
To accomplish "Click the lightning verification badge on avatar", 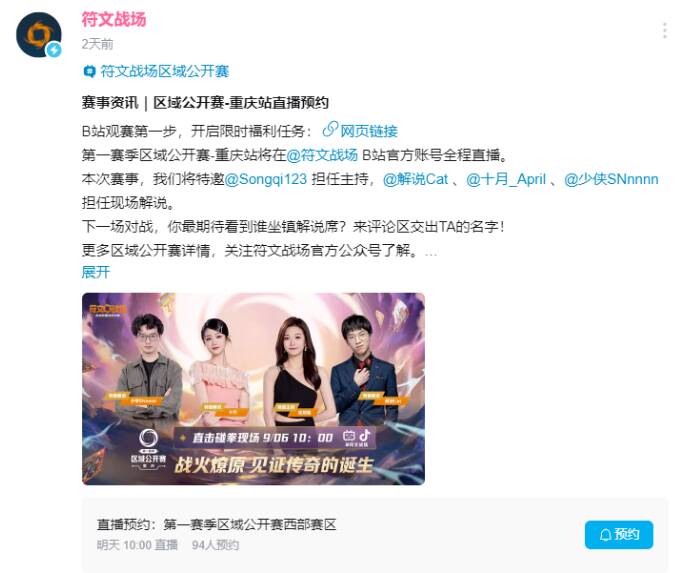I will [x=54, y=50].
